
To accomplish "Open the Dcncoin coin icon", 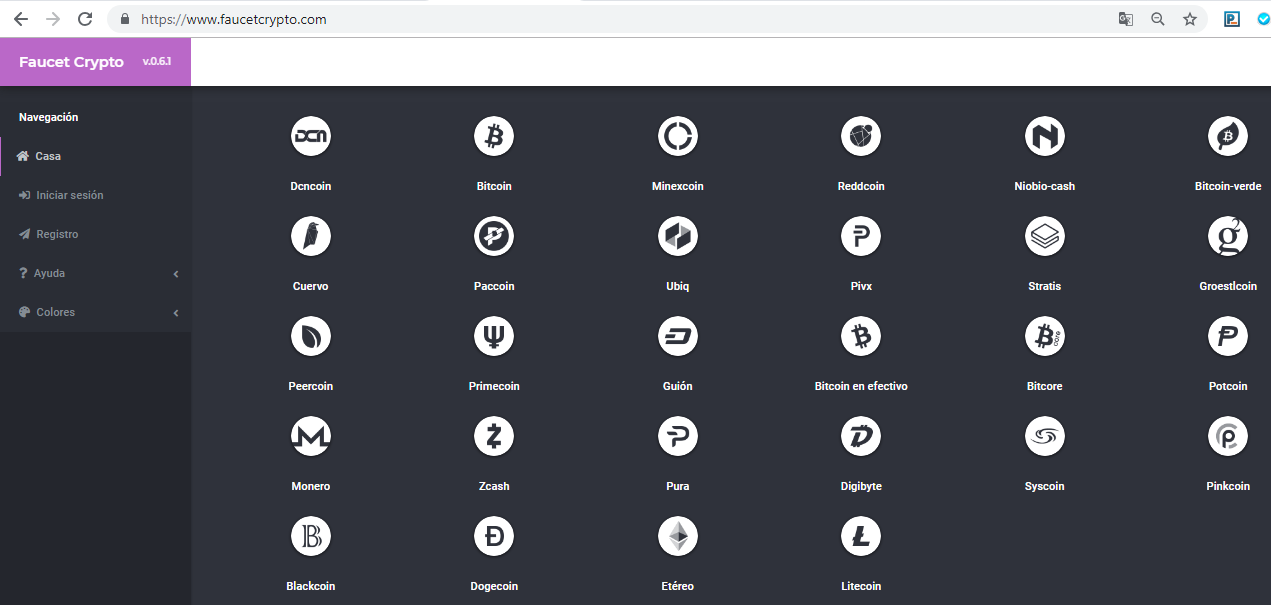I will pos(311,136).
